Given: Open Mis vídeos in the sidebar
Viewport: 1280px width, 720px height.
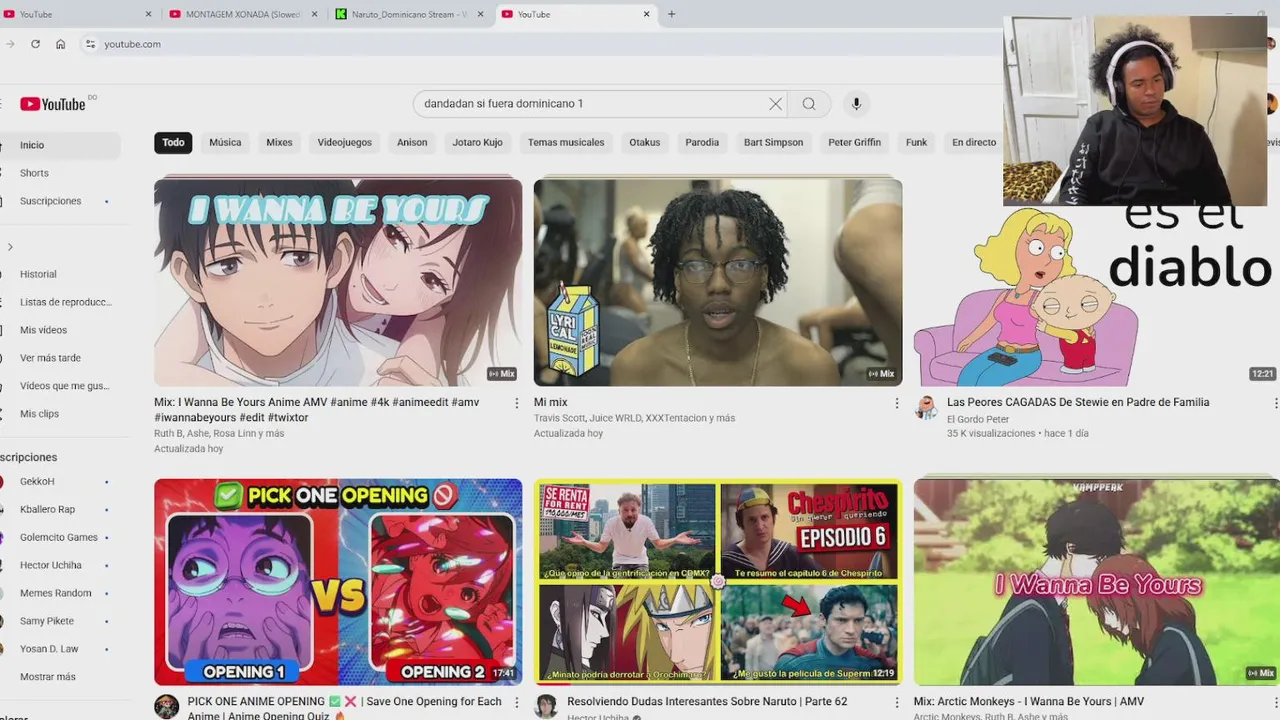Looking at the screenshot, I should [60, 330].
